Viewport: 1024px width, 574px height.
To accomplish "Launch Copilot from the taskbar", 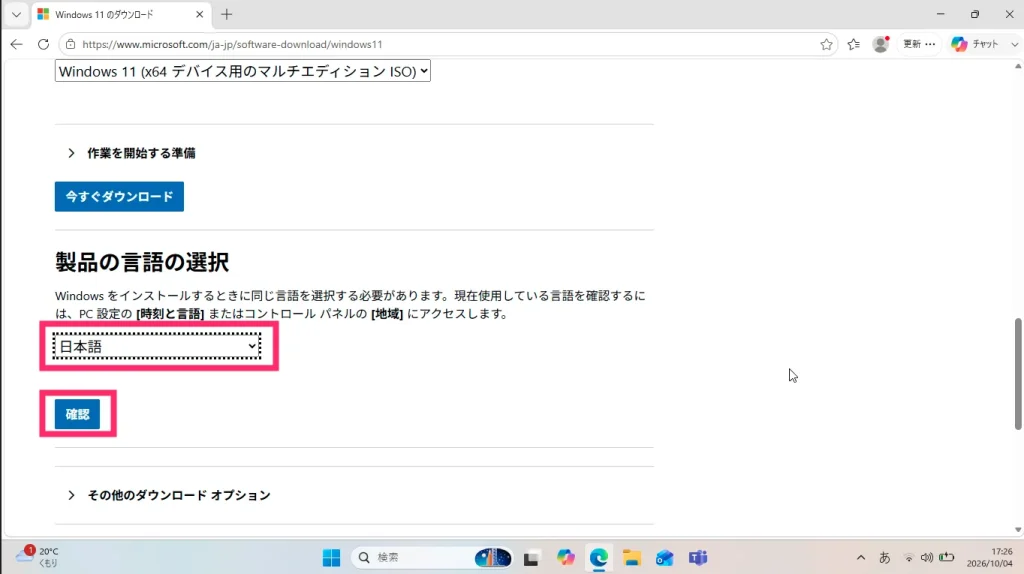I will 566,558.
